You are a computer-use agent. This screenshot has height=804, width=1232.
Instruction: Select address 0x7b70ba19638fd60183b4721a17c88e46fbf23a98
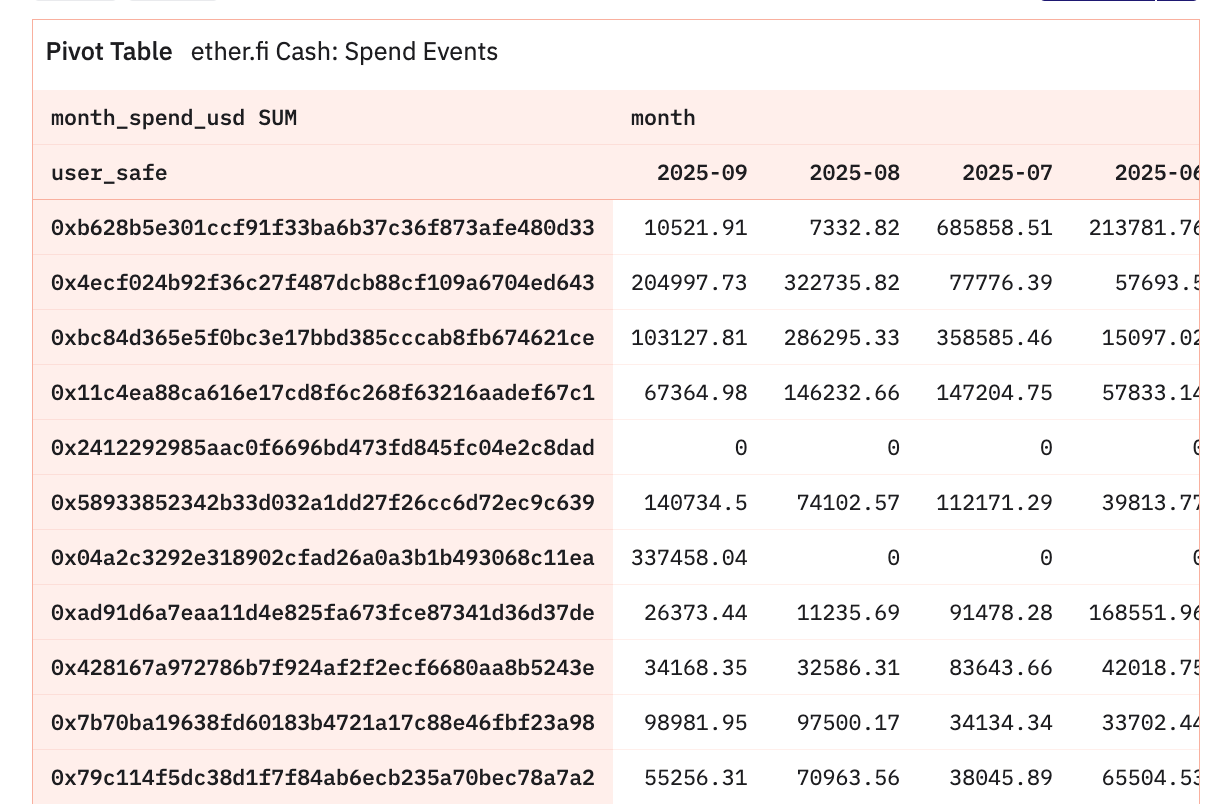[x=323, y=723]
